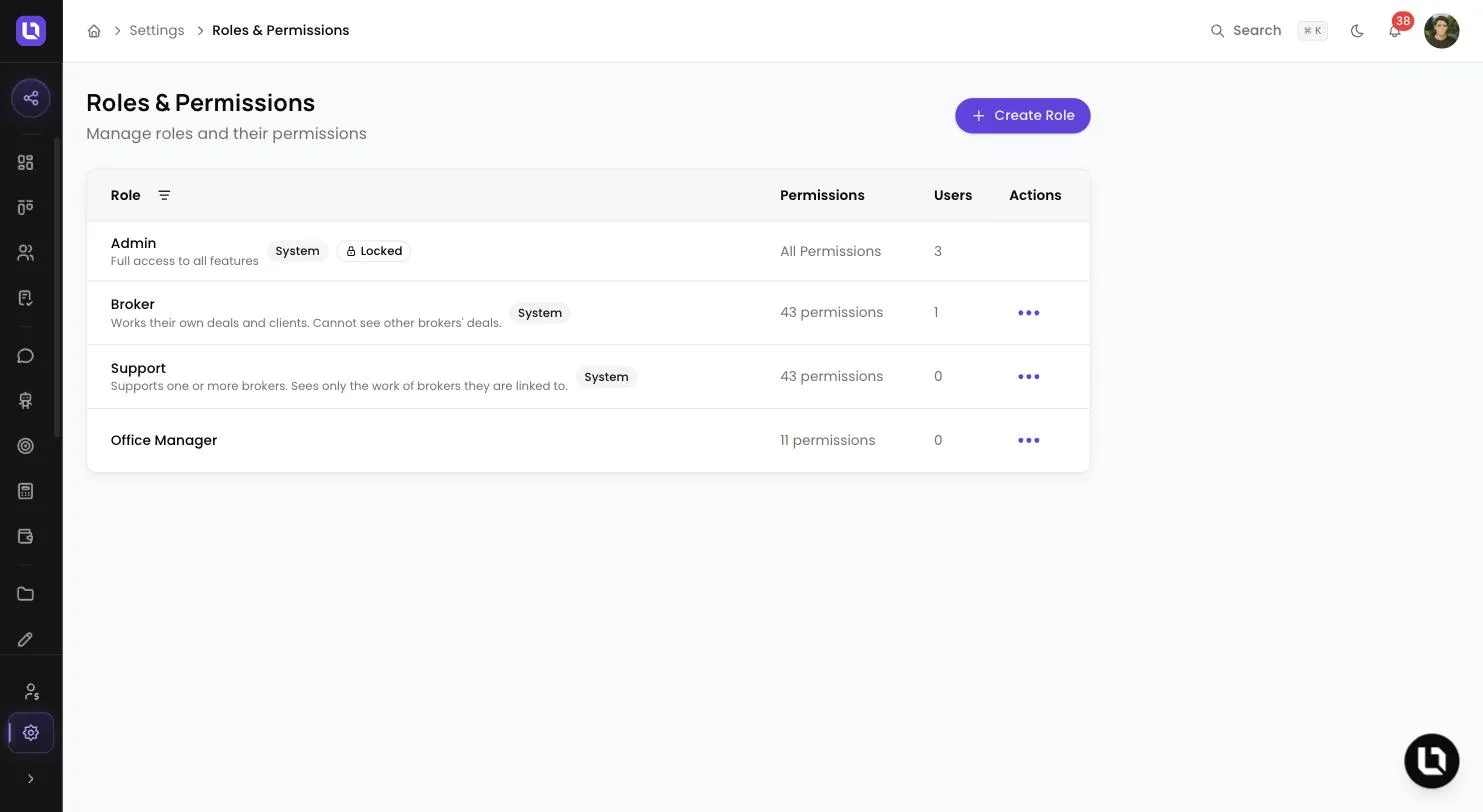Click the sidebar vertical scrollbar
This screenshot has height=812, width=1483.
pos(57,287)
